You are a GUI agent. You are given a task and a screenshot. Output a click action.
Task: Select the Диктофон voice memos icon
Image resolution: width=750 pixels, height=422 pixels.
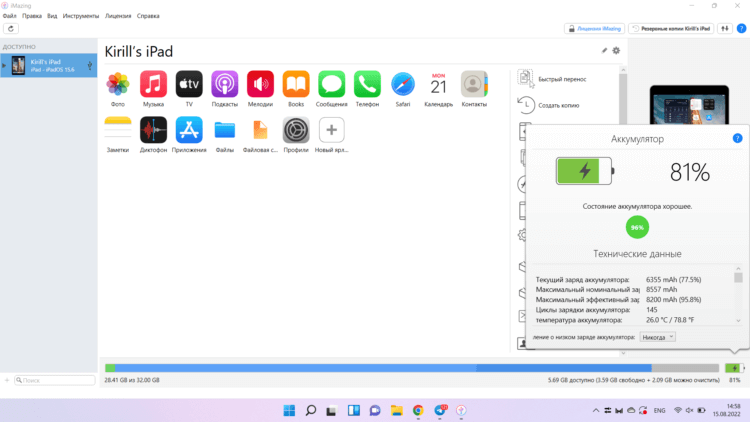(153, 130)
